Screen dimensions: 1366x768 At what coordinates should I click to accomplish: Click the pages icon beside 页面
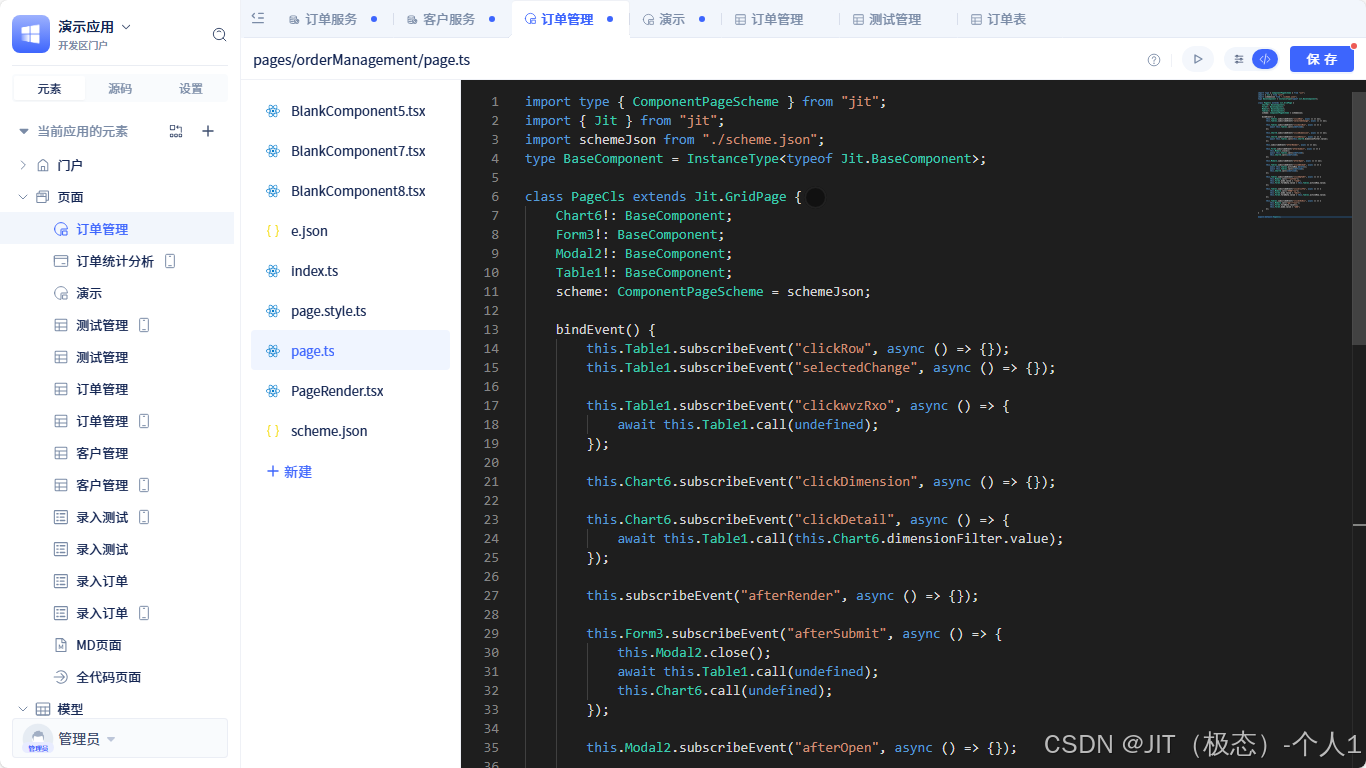(x=43, y=197)
